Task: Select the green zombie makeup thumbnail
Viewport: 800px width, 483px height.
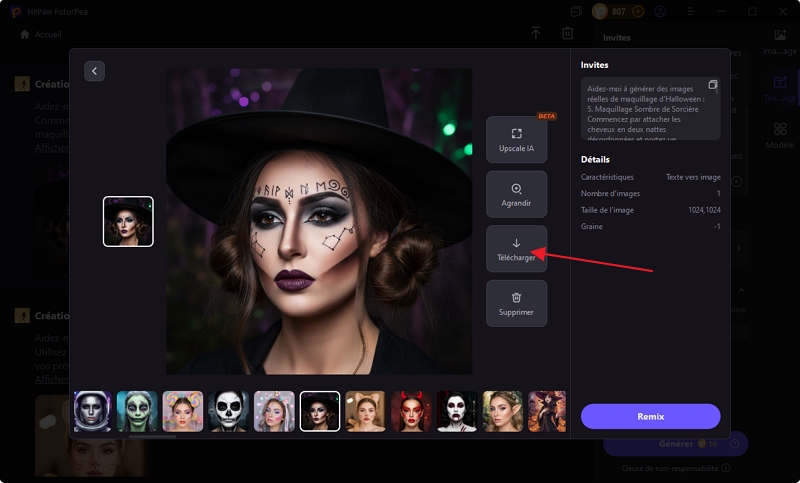Action: [137, 412]
